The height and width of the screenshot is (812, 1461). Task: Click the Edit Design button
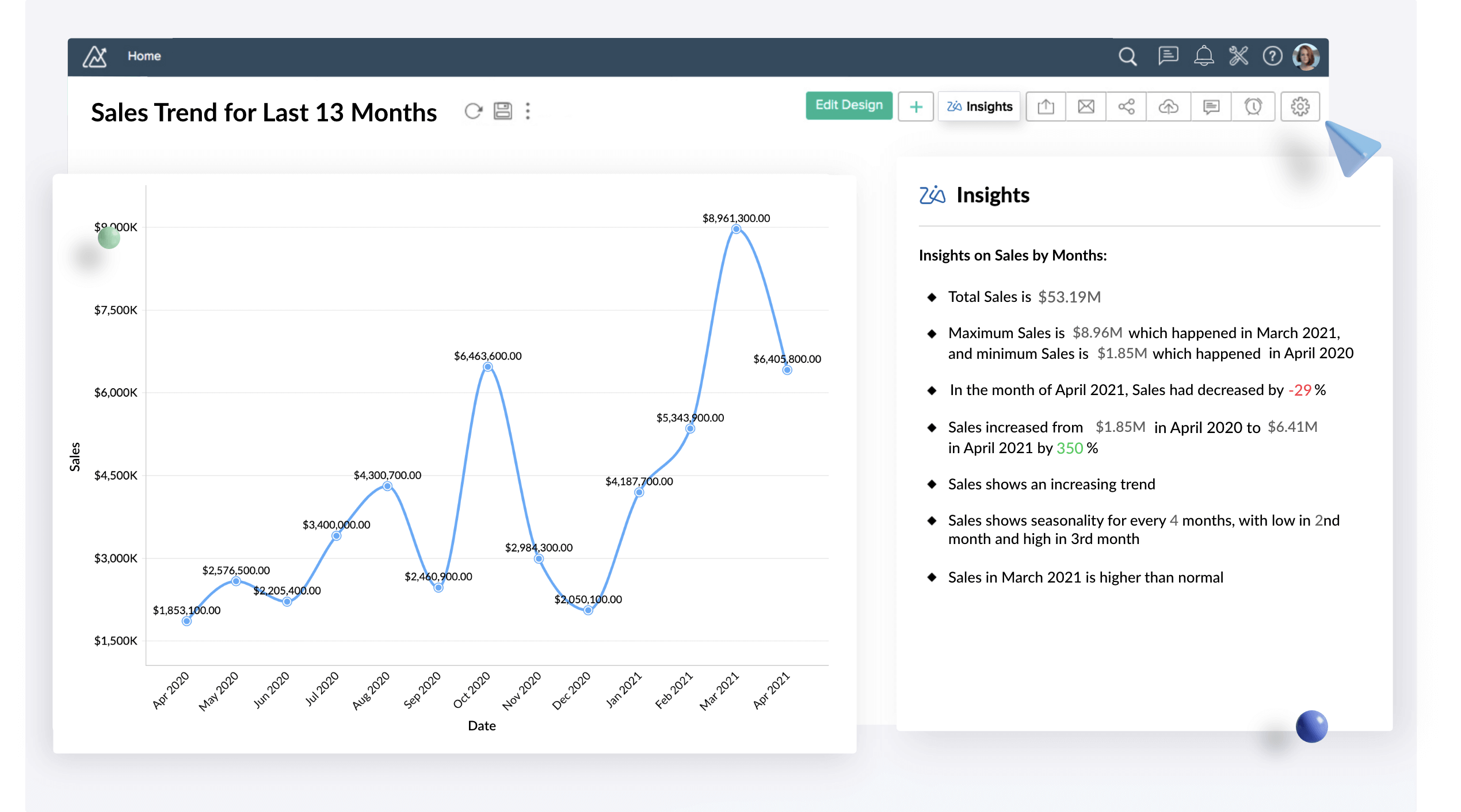(848, 106)
